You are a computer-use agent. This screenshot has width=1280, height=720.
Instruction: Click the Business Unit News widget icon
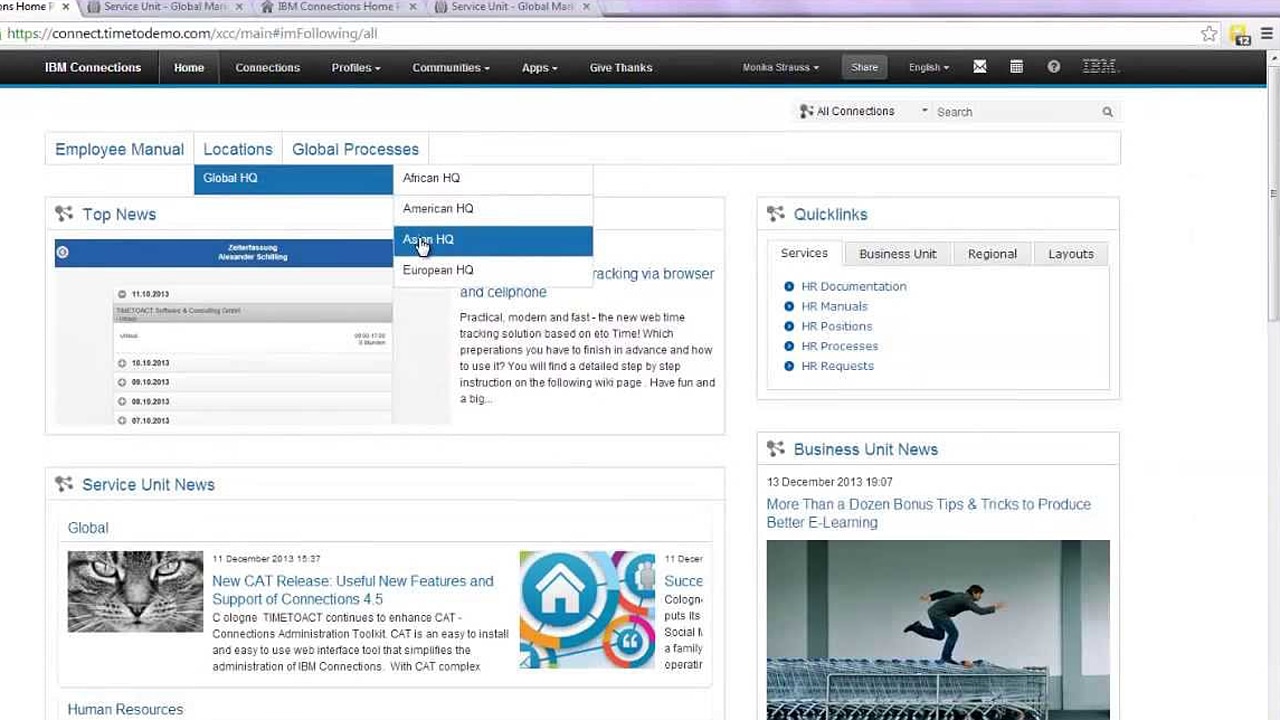775,449
